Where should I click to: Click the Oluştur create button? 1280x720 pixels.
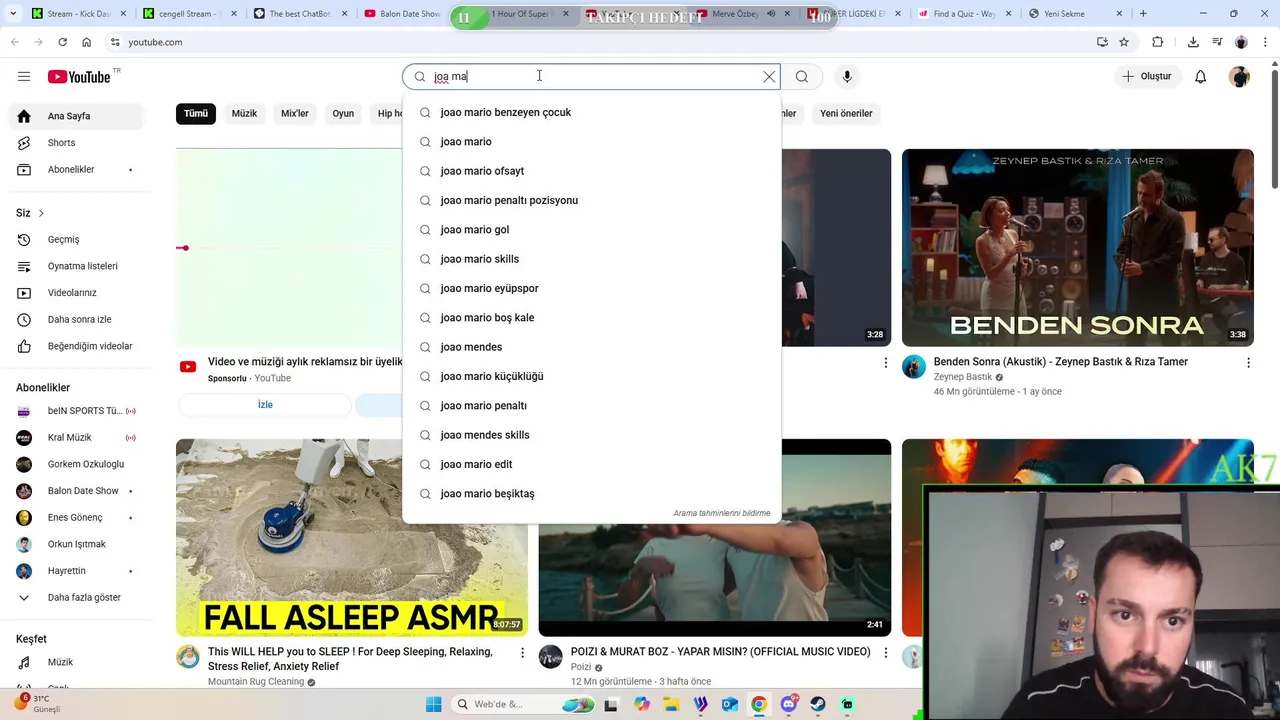(1147, 77)
